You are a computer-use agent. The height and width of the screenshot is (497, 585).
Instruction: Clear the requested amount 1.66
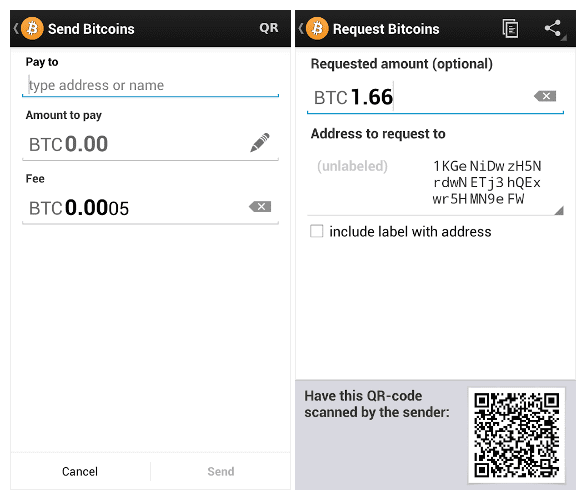(545, 96)
